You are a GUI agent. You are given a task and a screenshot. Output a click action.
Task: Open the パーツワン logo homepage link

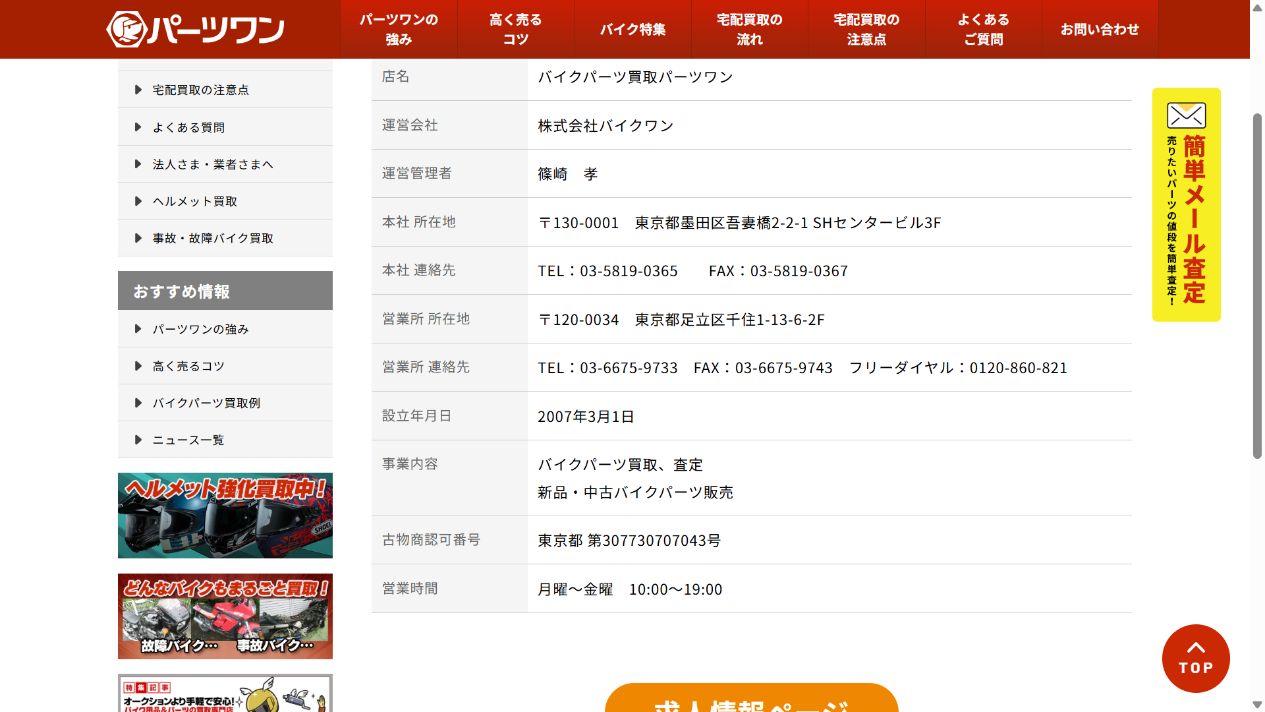(196, 29)
